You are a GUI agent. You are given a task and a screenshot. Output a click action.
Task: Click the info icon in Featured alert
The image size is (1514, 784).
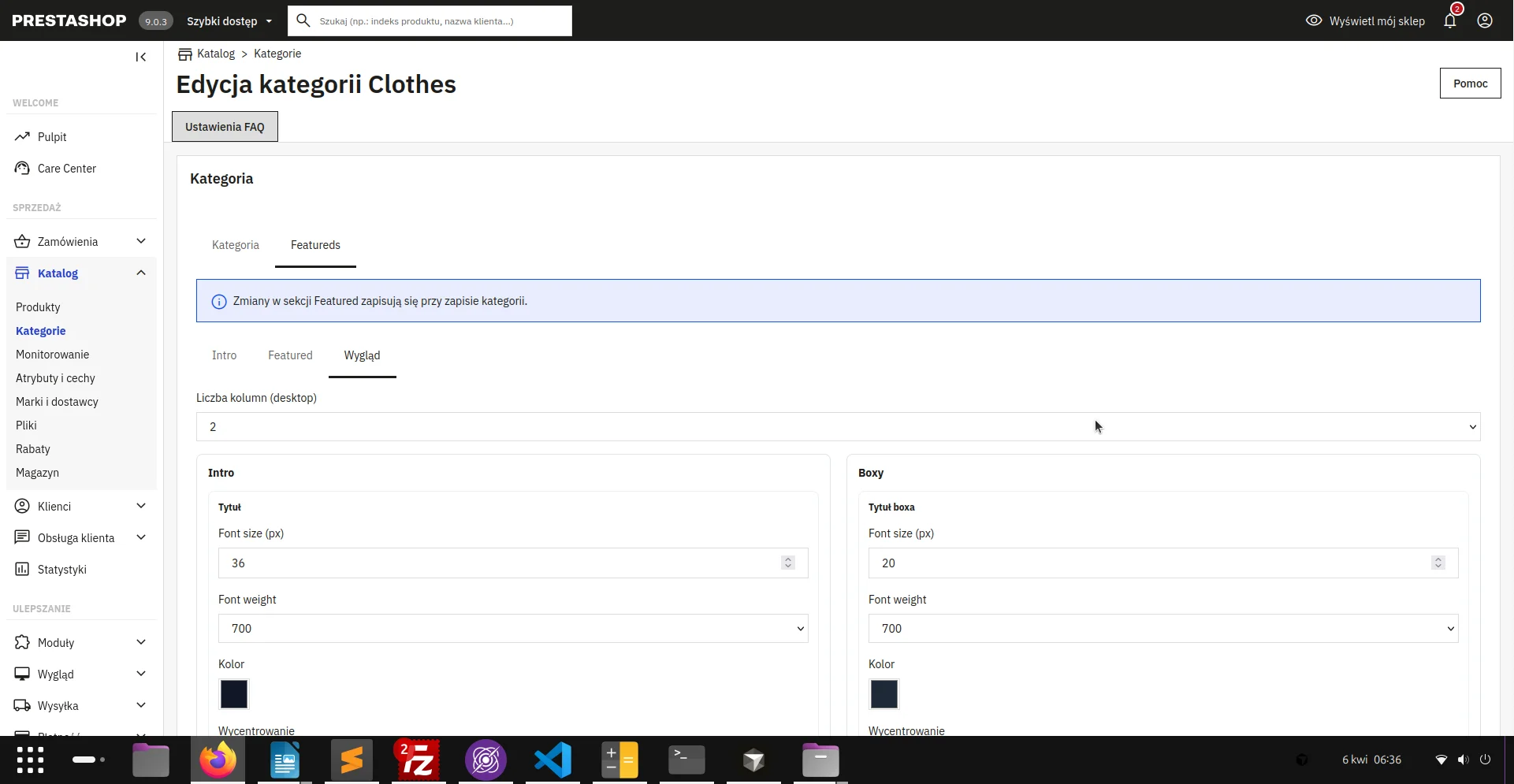(219, 302)
